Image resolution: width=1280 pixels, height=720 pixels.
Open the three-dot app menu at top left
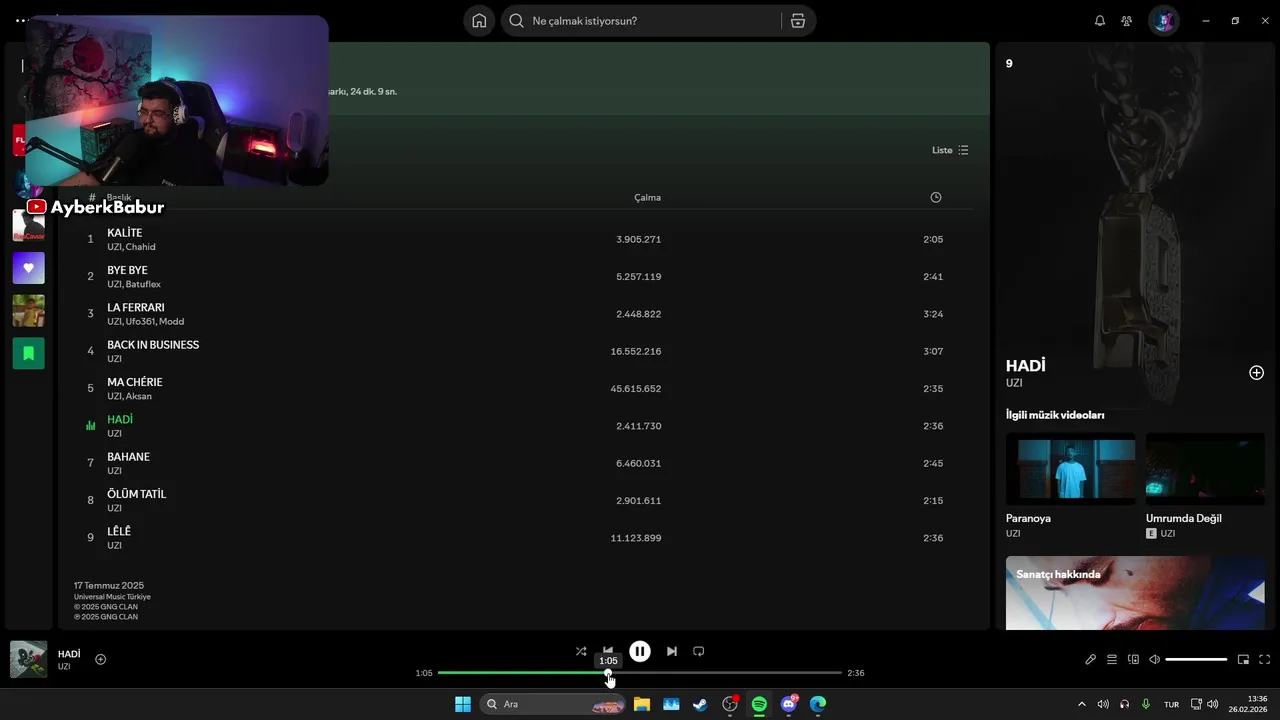click(22, 20)
